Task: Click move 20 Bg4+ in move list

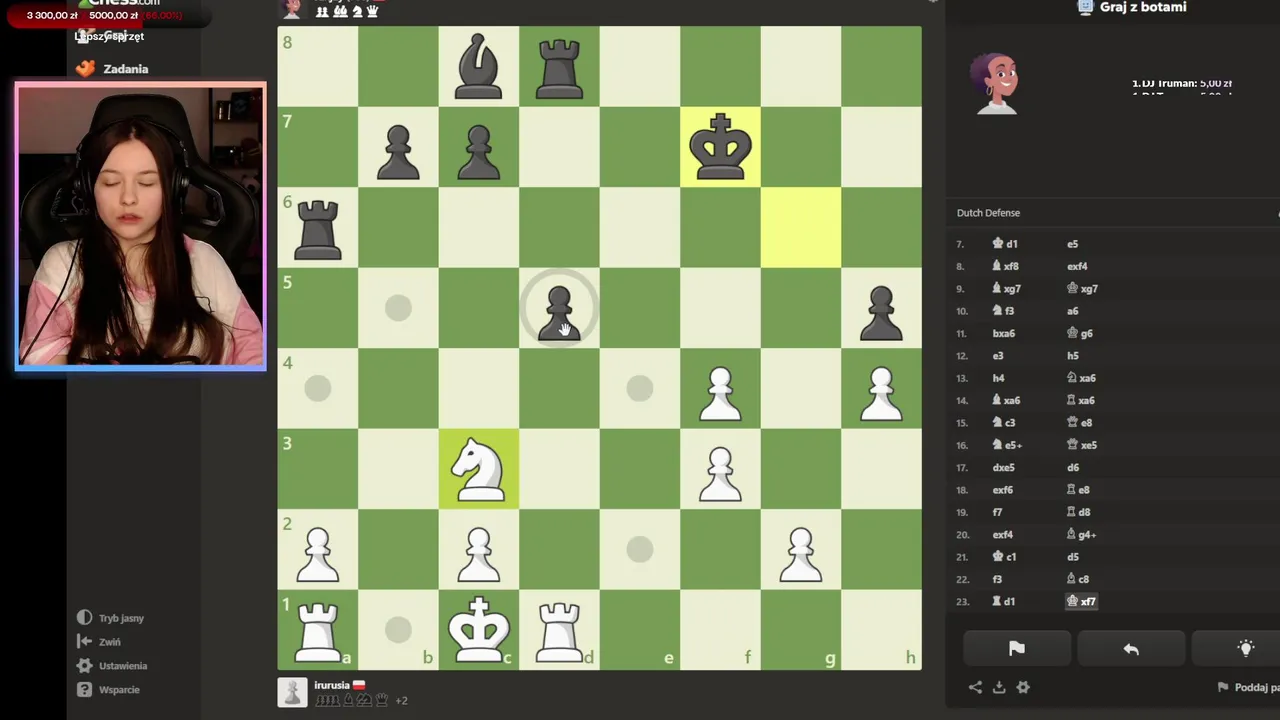Action: (1082, 535)
